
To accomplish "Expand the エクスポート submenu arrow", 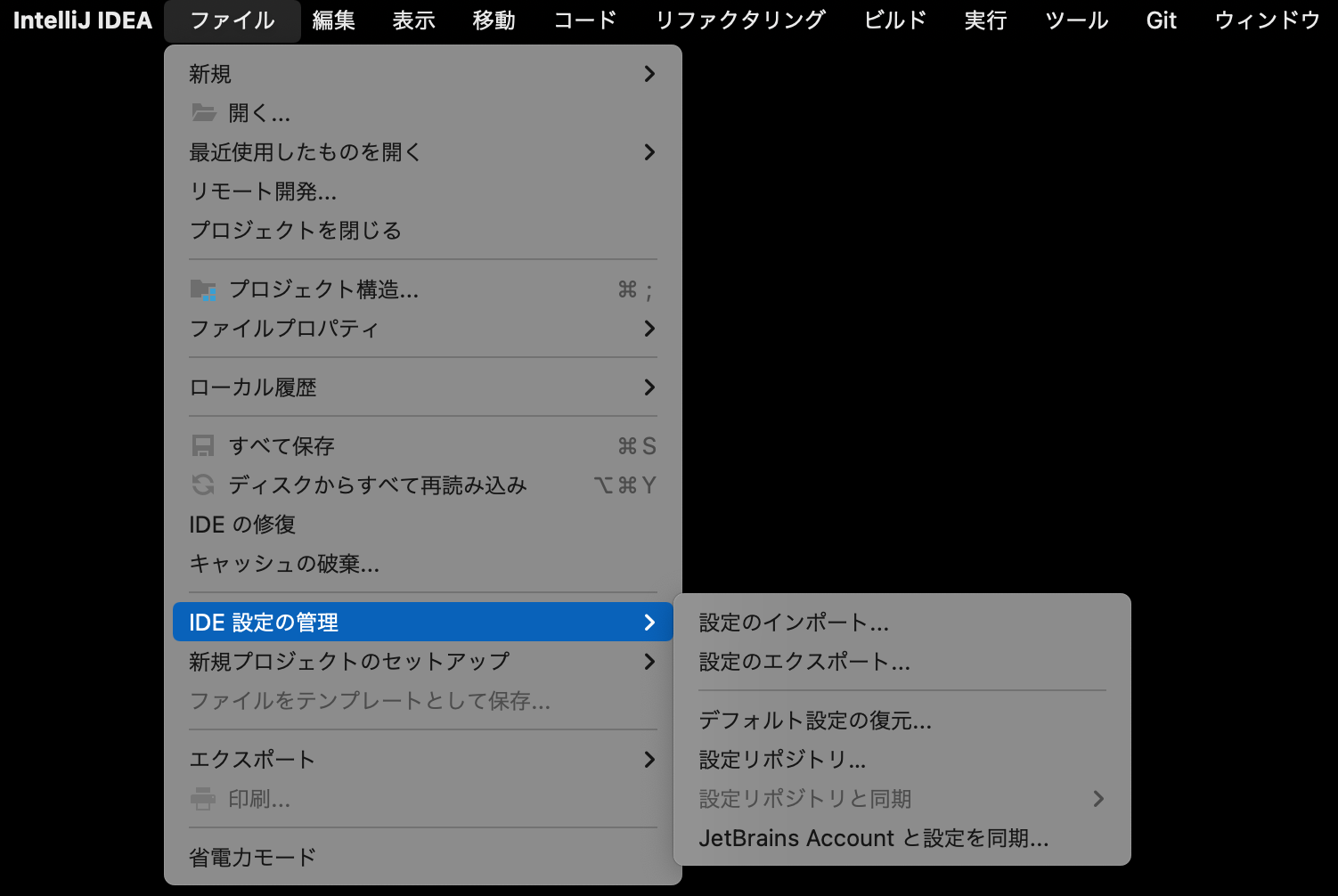I will point(649,760).
